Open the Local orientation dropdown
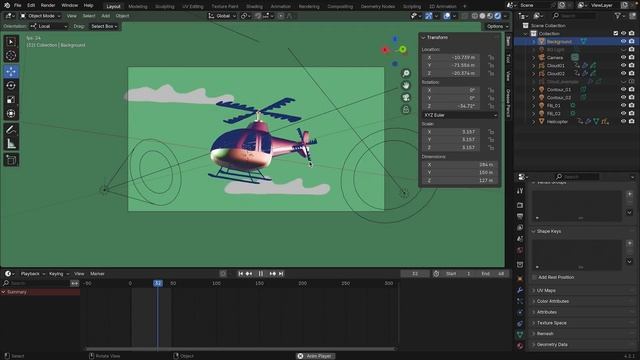 (49, 26)
